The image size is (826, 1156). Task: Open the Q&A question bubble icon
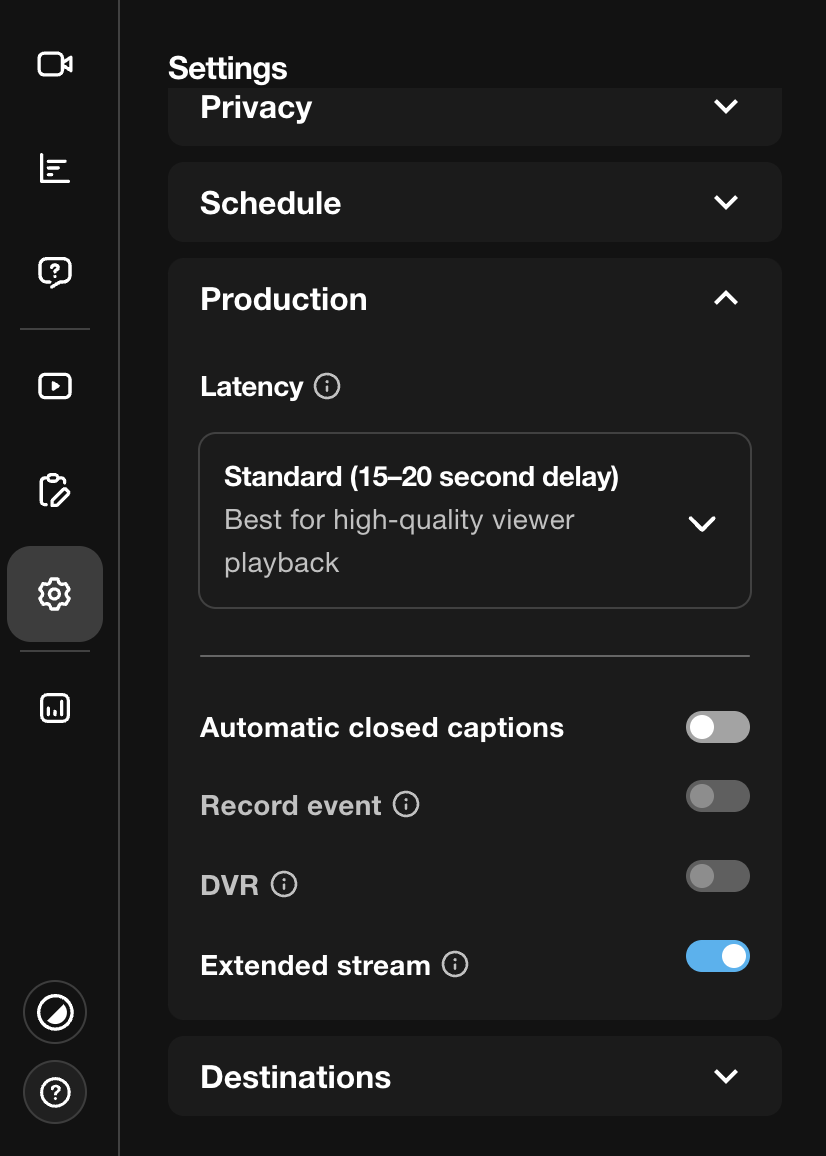pyautogui.click(x=55, y=272)
